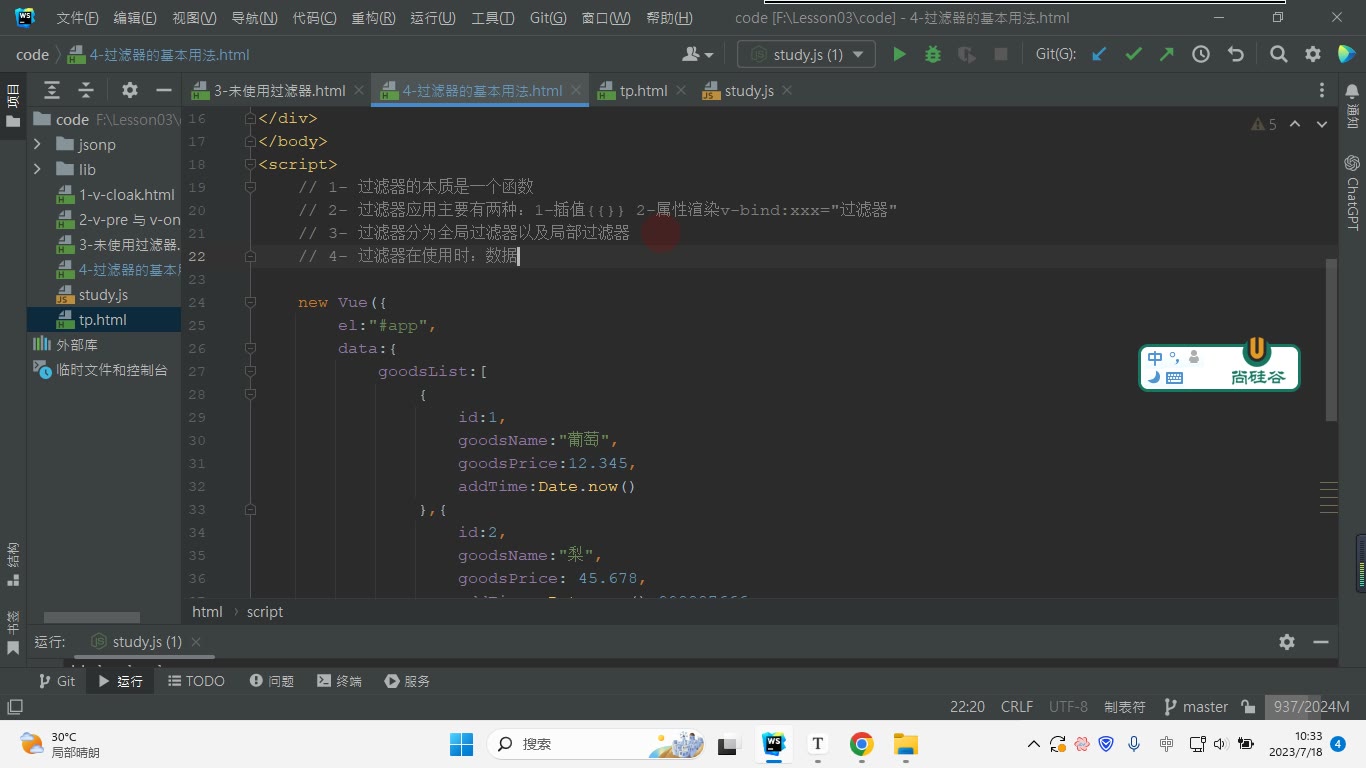Show Git history clock icon
Image resolution: width=1366 pixels, height=768 pixels.
click(x=1201, y=55)
